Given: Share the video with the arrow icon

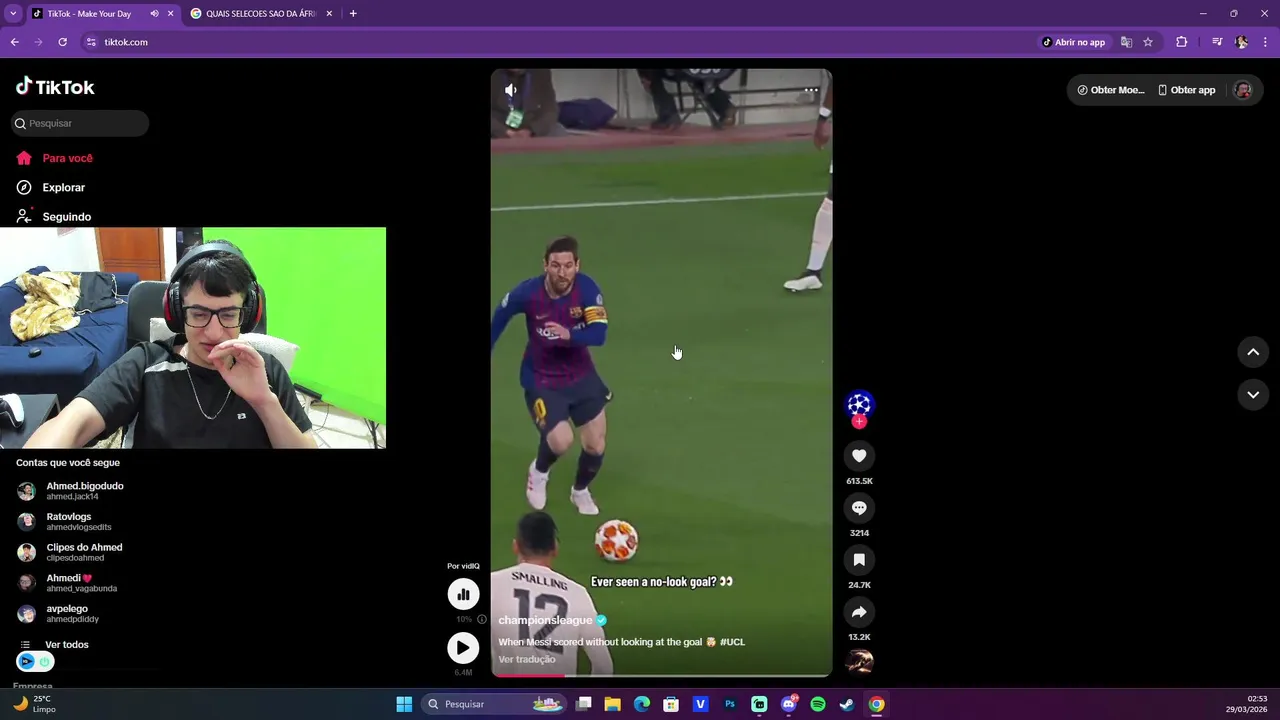Looking at the screenshot, I should click(859, 612).
